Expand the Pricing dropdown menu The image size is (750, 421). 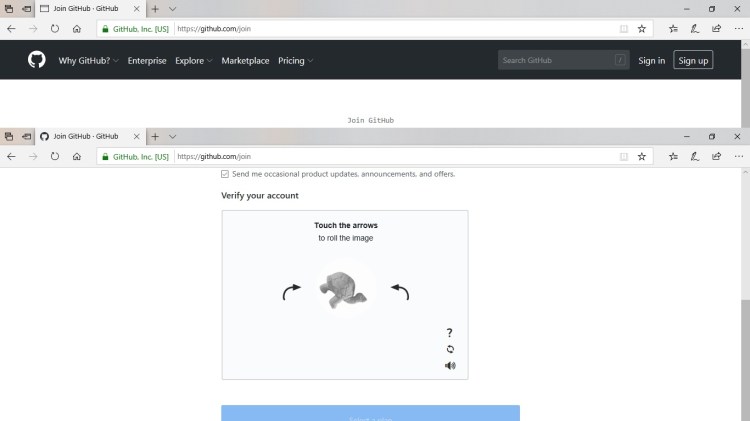(295, 61)
